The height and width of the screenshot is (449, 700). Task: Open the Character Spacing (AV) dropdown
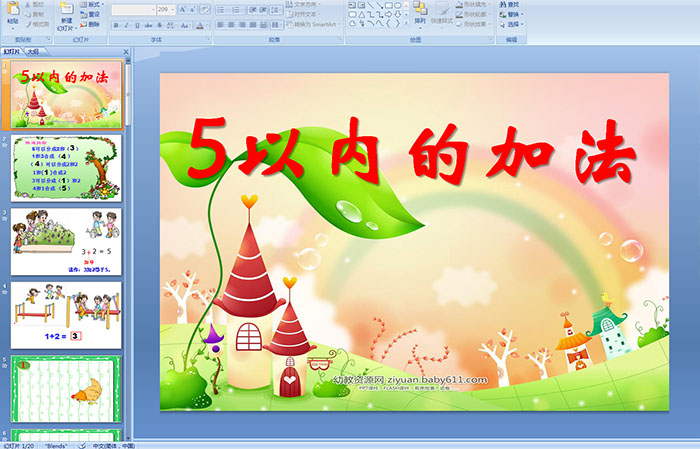(172, 25)
